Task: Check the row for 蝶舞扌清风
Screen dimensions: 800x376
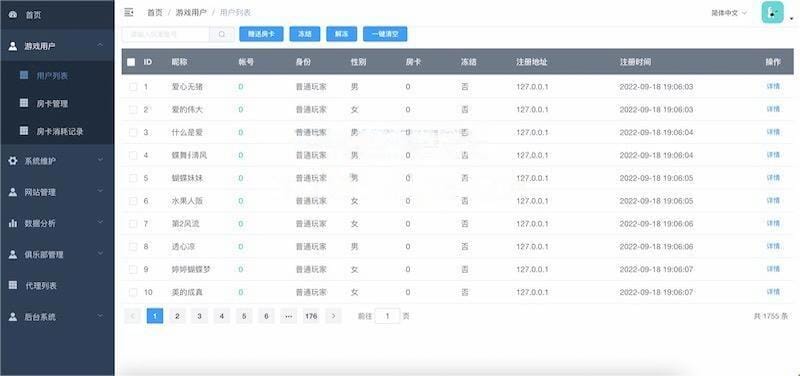Action: [133, 155]
